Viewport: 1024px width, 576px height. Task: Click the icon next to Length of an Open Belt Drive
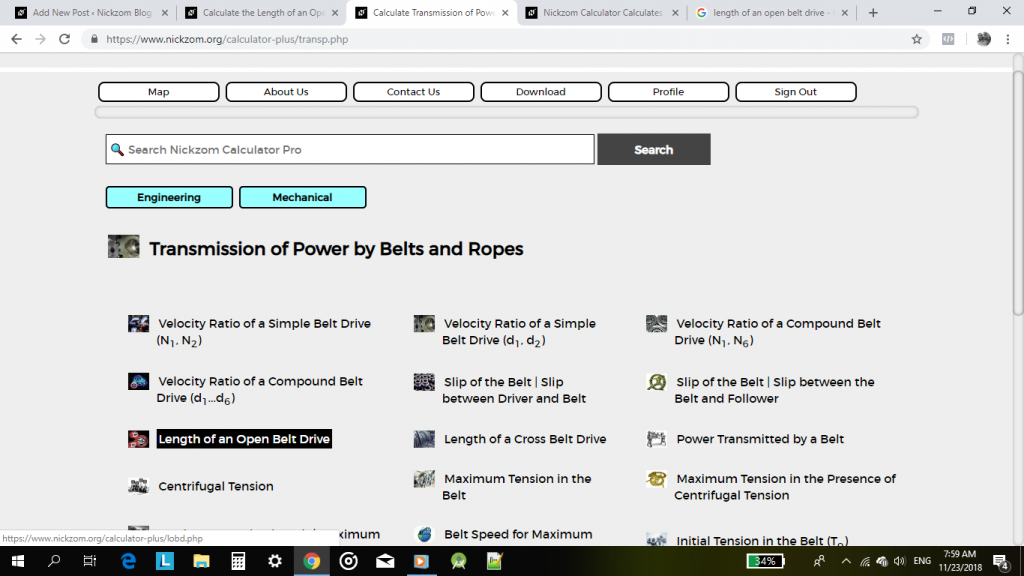pyautogui.click(x=138, y=439)
